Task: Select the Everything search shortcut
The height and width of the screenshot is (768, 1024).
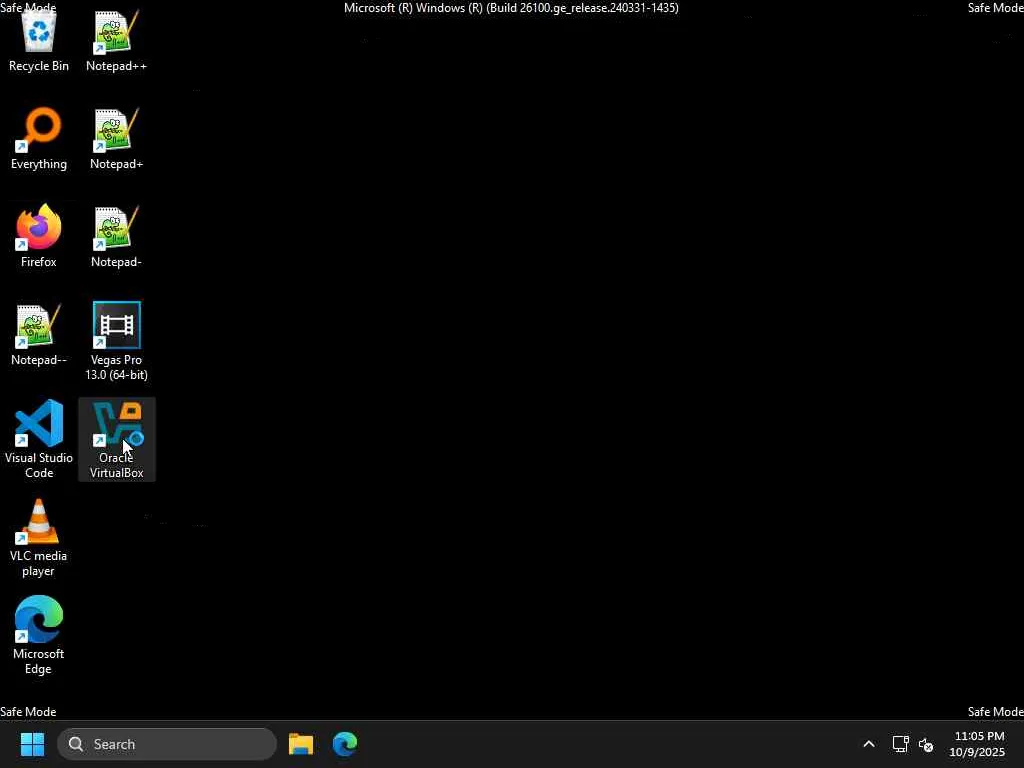Action: point(39,138)
